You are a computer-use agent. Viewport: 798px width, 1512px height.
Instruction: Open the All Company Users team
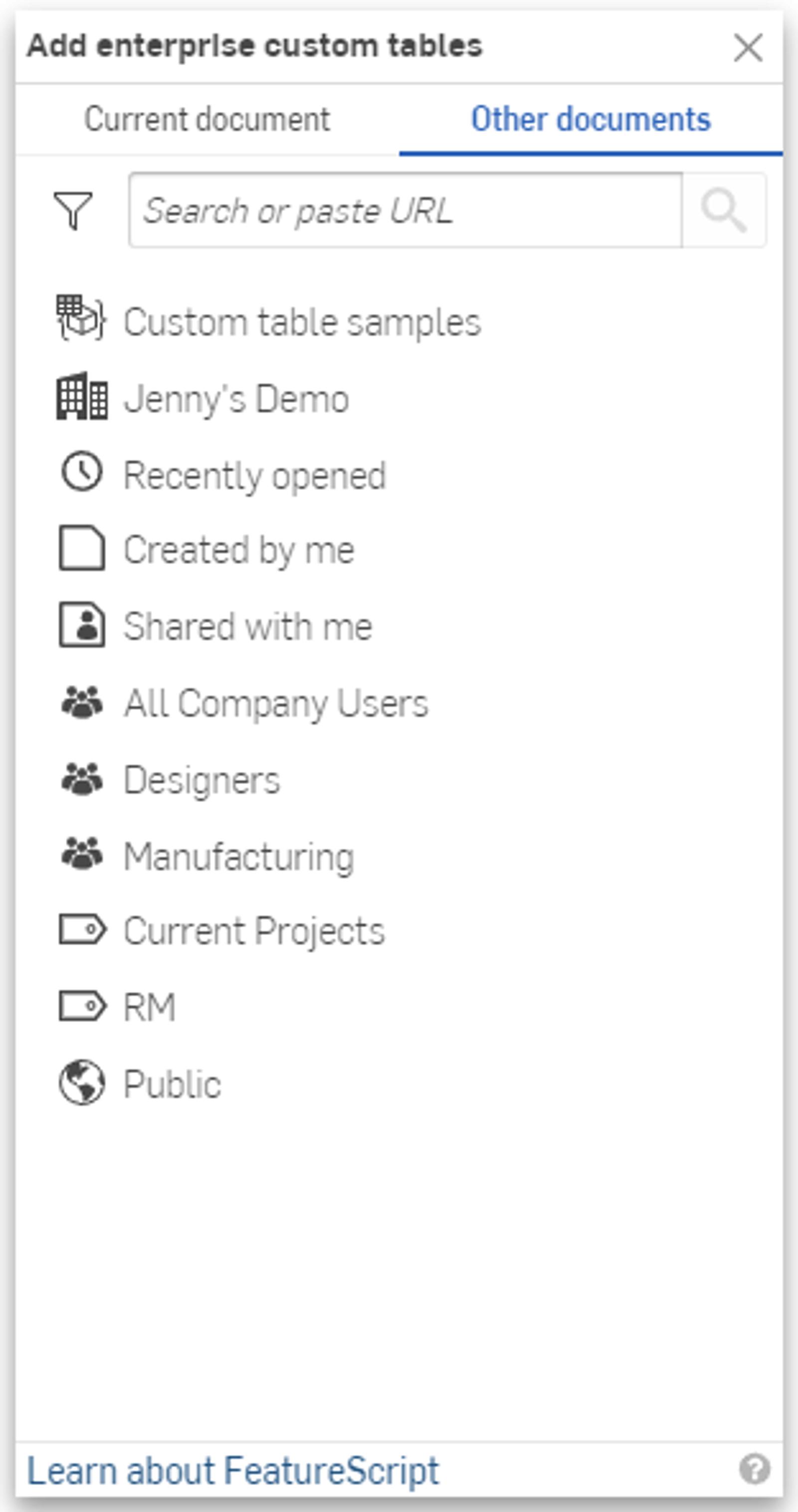[x=276, y=702]
